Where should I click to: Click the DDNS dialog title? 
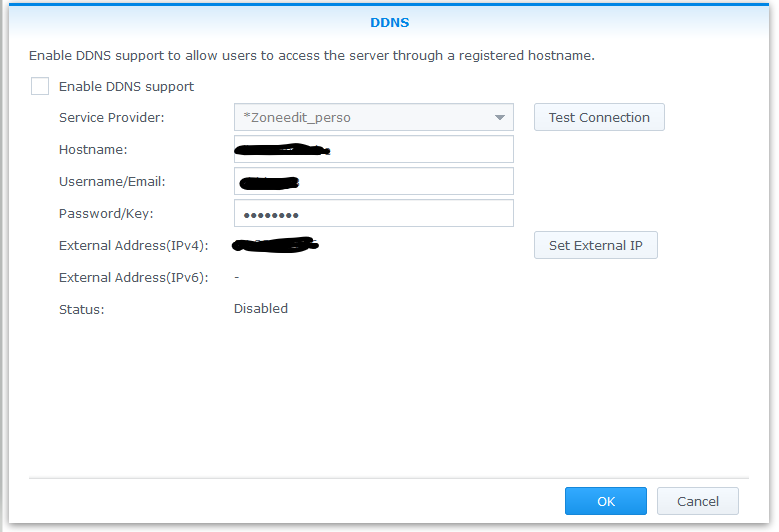[x=389, y=22]
